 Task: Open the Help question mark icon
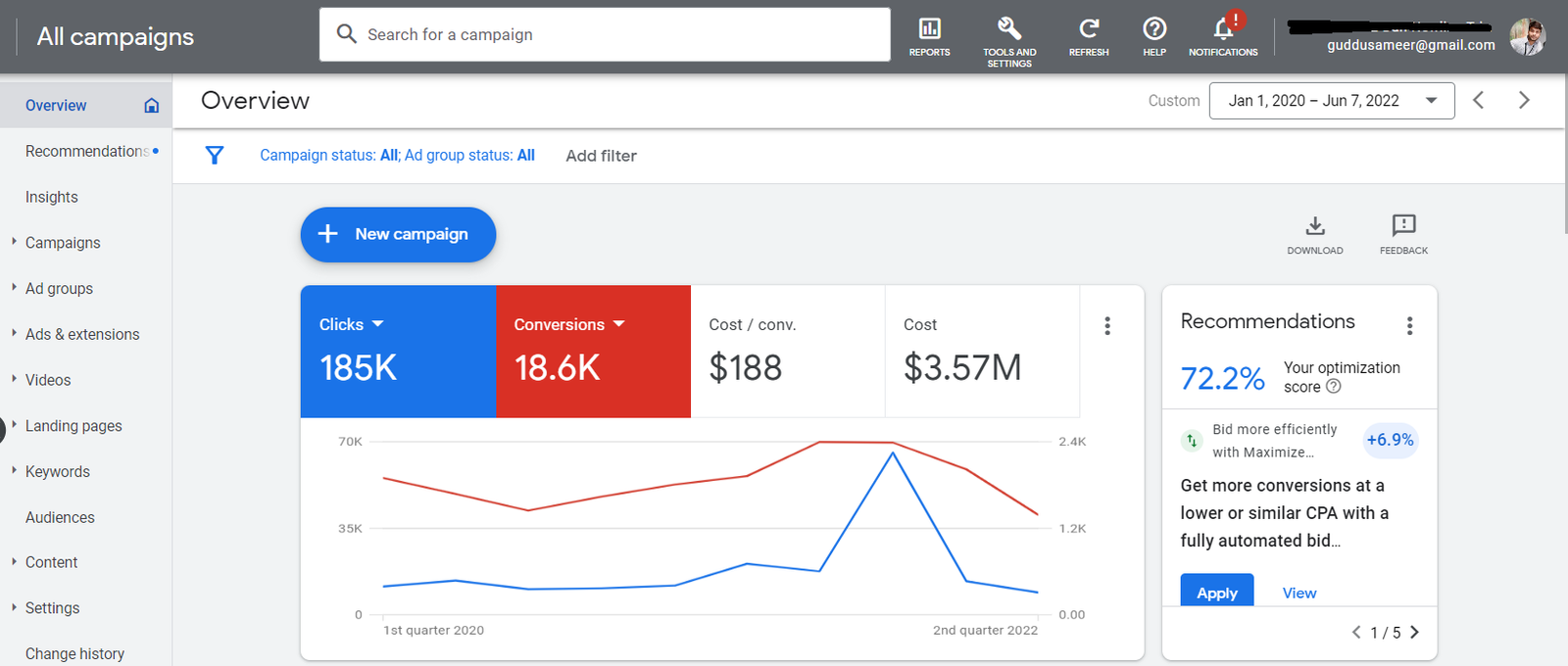point(1154,29)
